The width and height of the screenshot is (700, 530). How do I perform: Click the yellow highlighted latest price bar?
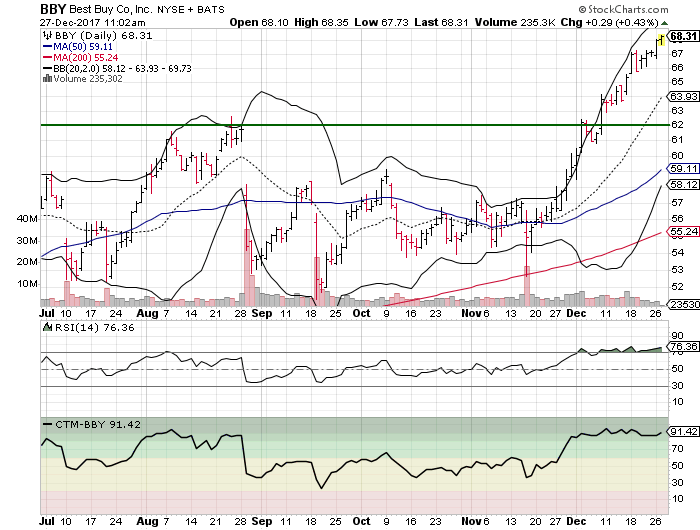coord(661,40)
